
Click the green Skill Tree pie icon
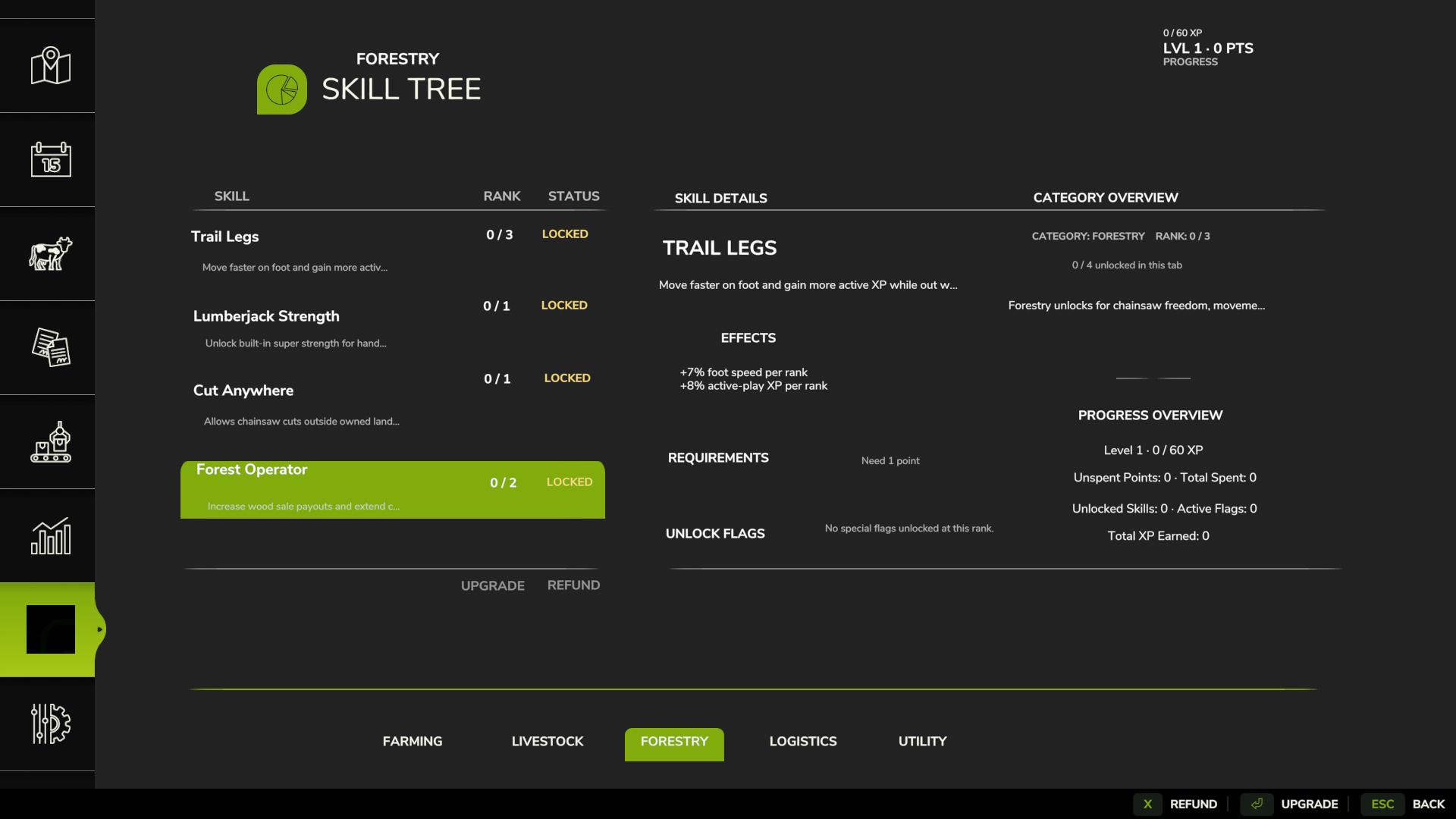pos(282,89)
